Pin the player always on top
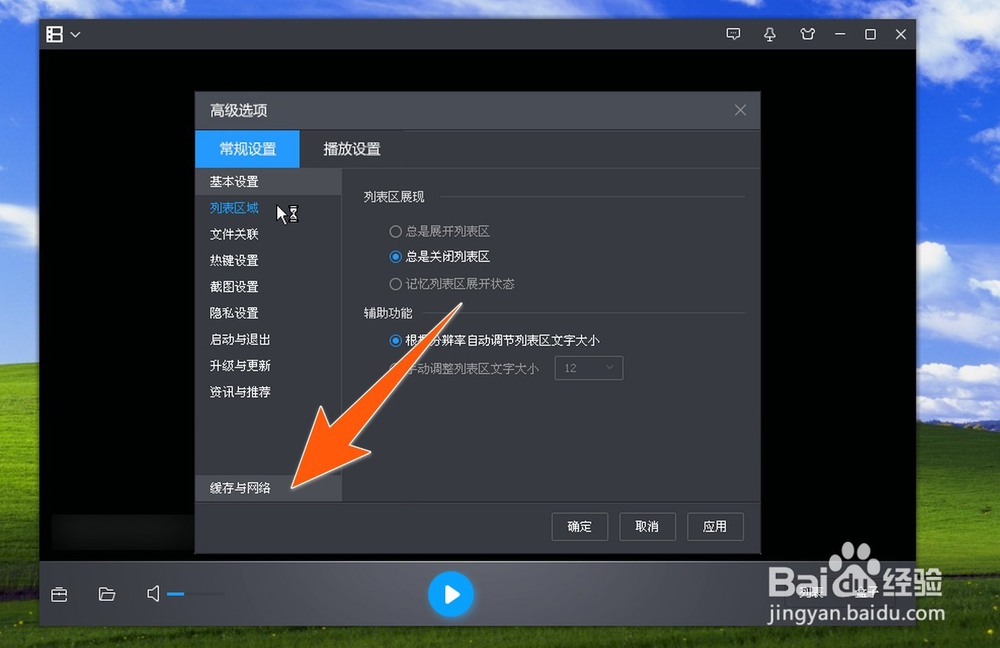Image resolution: width=1000 pixels, height=648 pixels. [x=770, y=34]
